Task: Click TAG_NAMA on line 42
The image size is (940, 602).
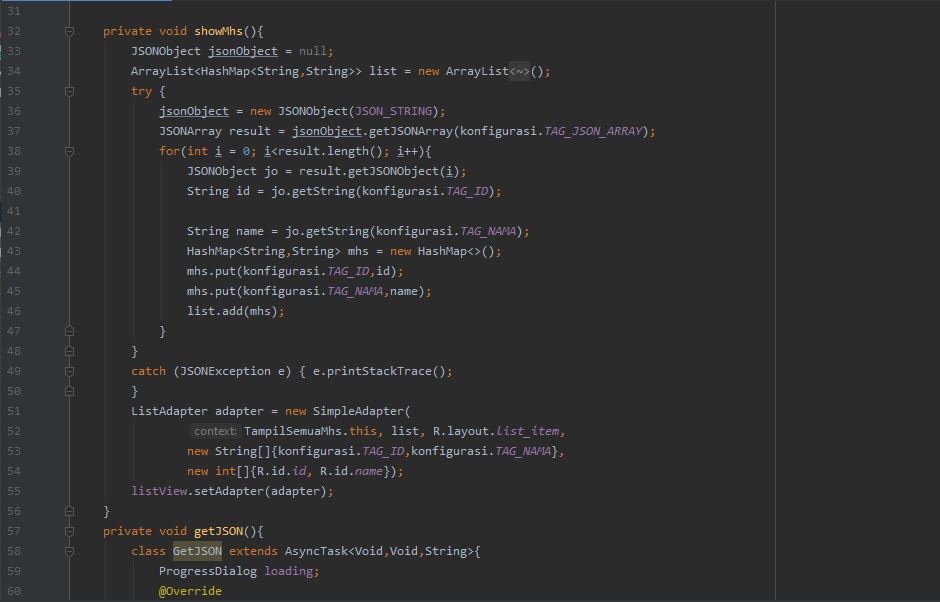Action: (x=489, y=231)
